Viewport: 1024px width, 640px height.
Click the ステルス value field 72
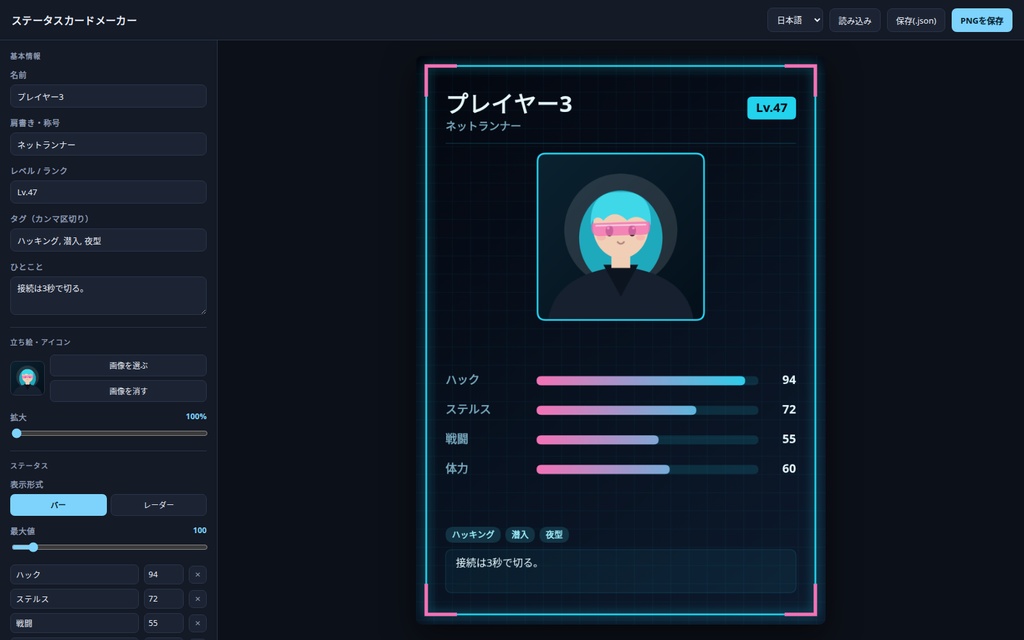pyautogui.click(x=163, y=599)
